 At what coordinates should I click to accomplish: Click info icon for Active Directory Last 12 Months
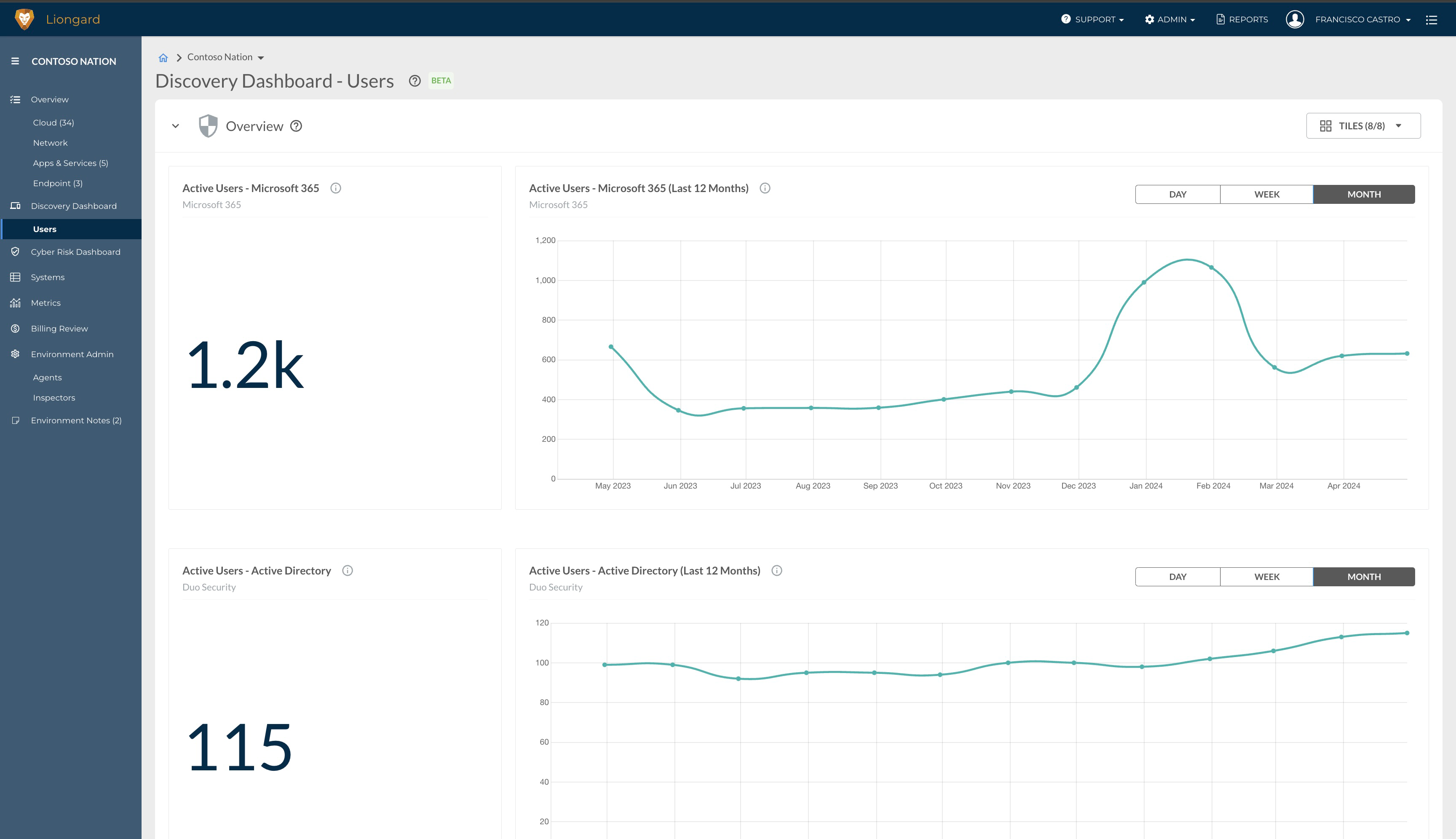pos(776,570)
